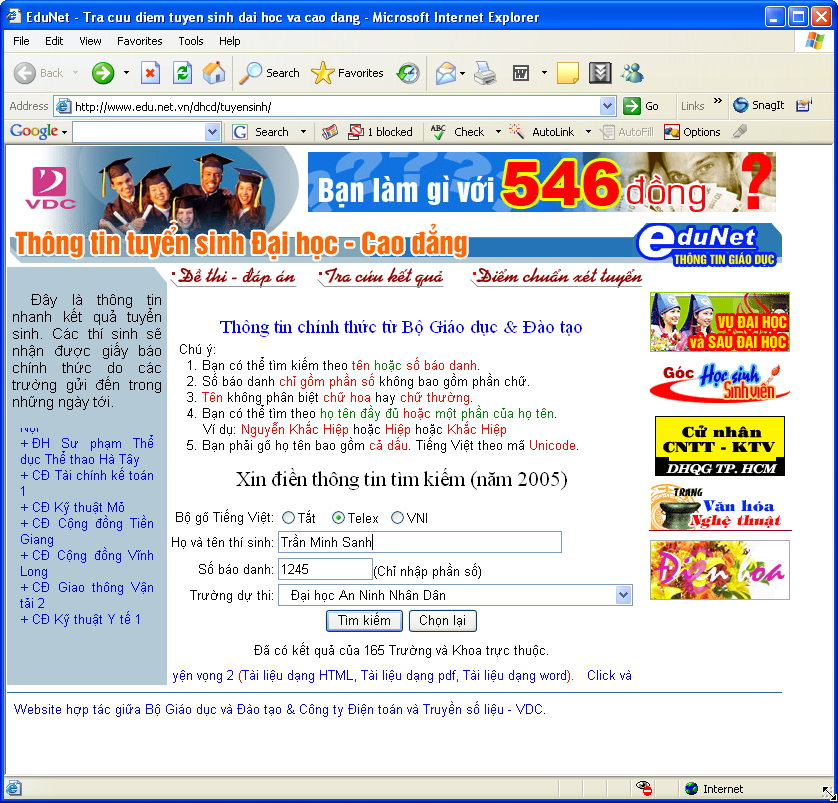Viewport: 838px width, 803px height.
Task: Click the gray download arrow toolbar icon
Action: [x=600, y=73]
